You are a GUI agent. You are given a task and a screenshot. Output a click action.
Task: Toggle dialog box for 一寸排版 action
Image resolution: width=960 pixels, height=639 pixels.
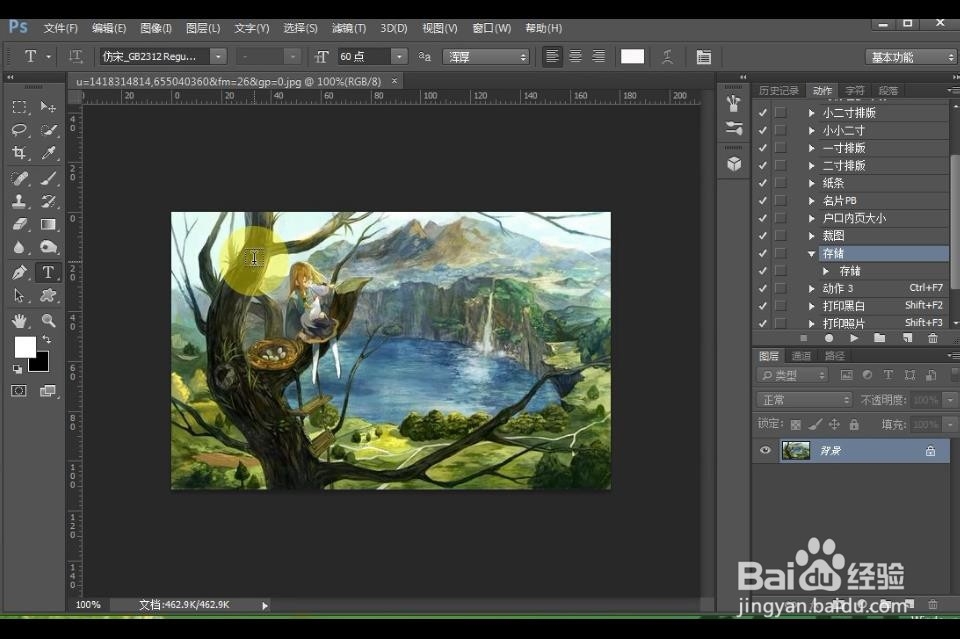(x=781, y=148)
